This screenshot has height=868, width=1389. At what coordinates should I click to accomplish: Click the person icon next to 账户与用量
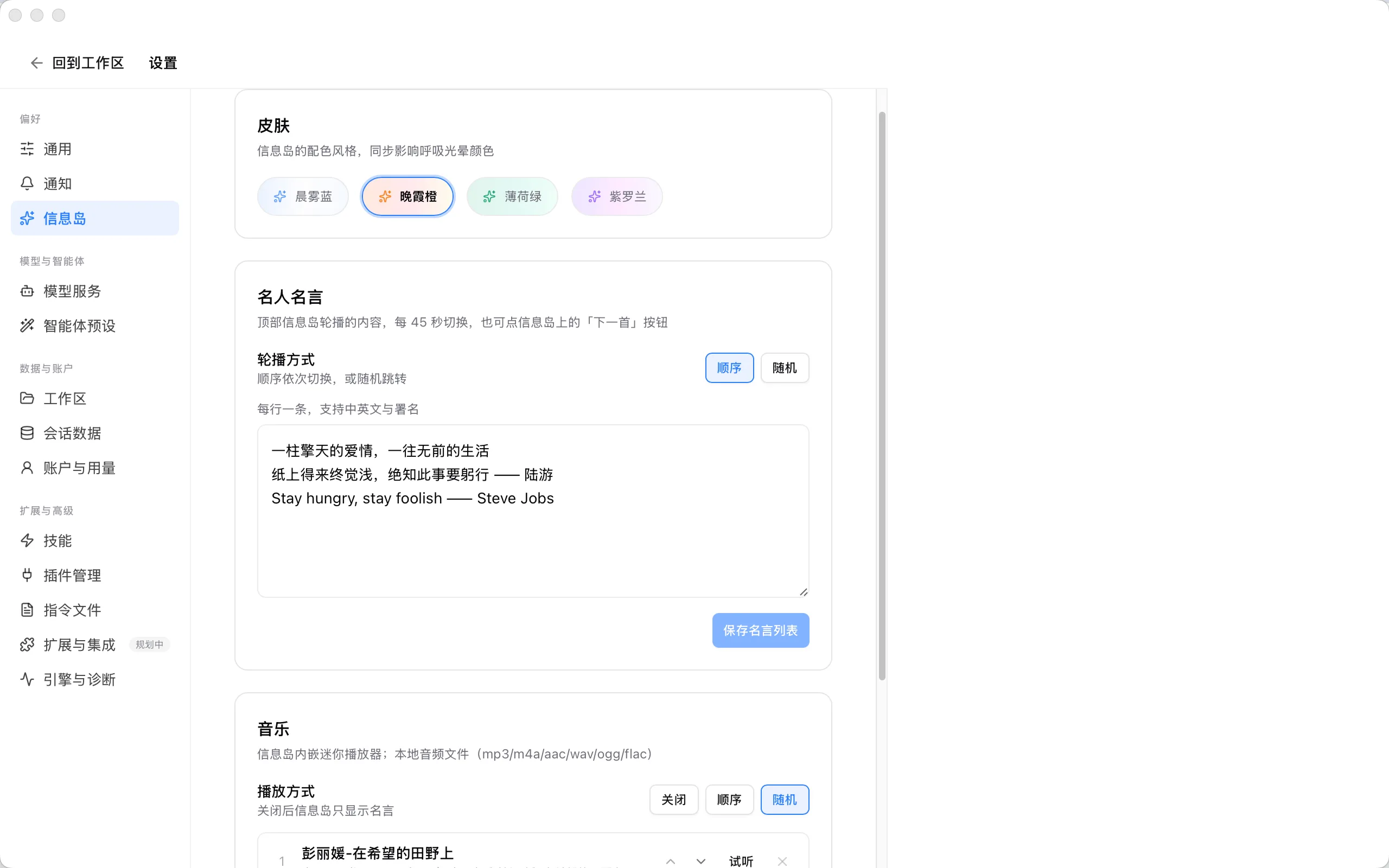27,468
